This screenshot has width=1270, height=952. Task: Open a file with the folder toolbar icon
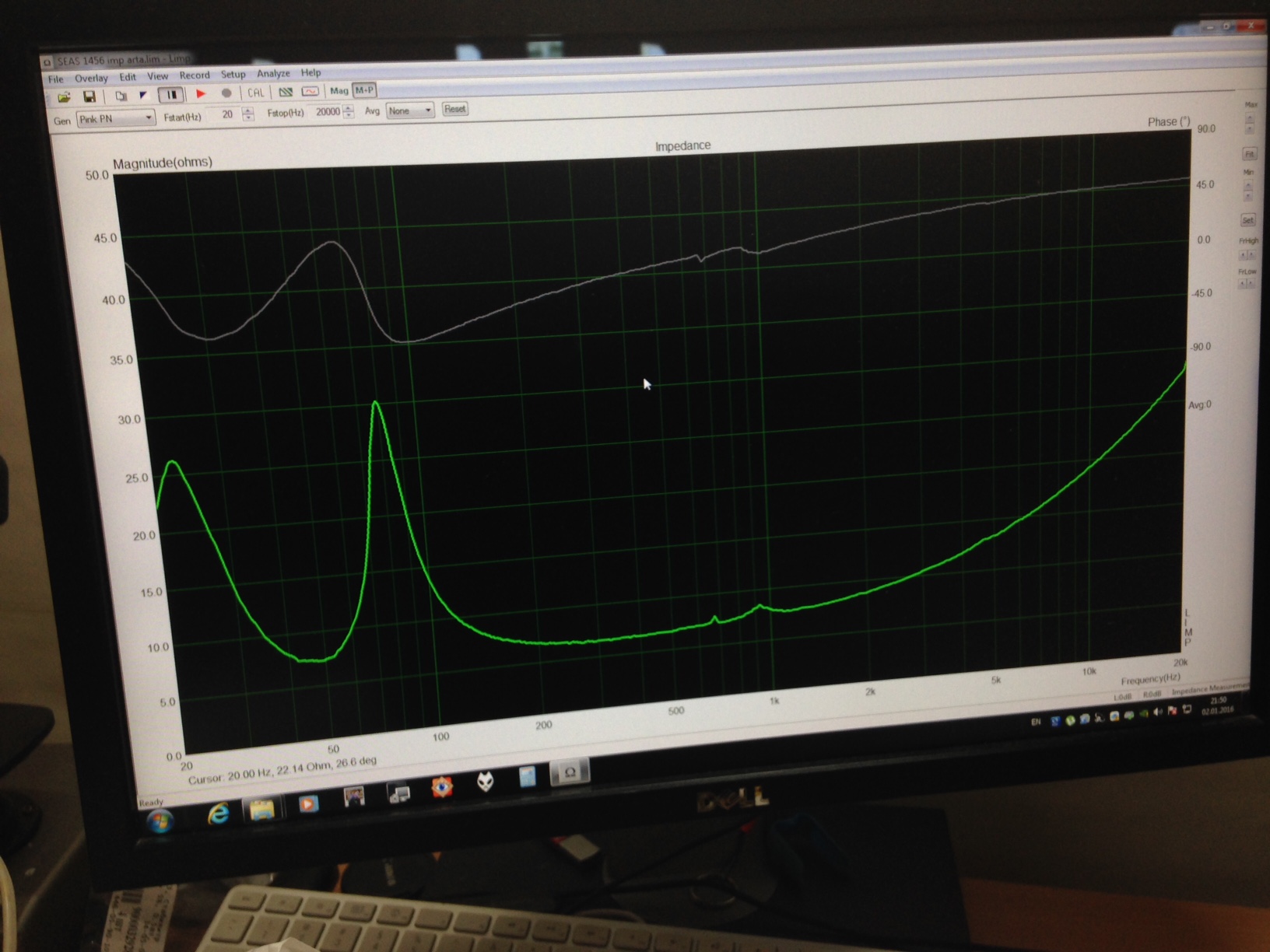[x=64, y=97]
